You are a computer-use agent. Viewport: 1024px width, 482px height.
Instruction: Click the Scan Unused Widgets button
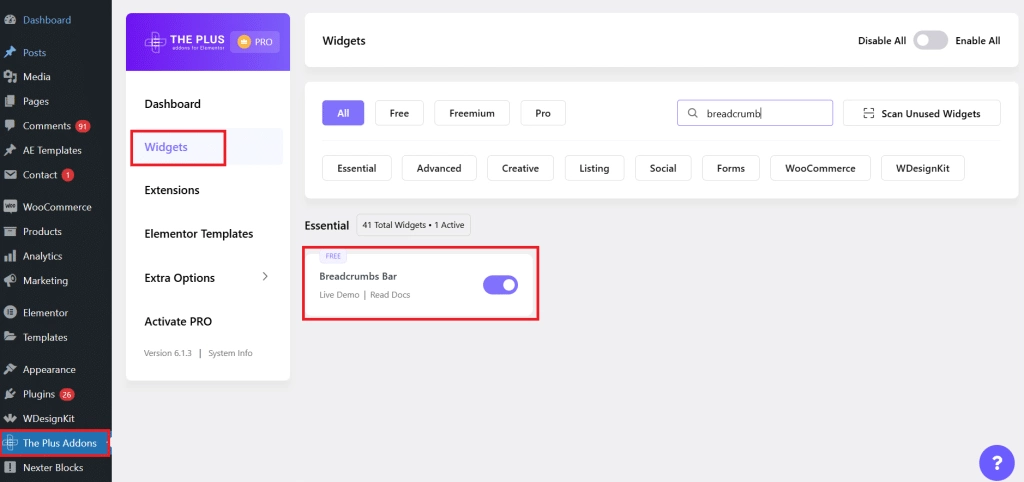coord(921,113)
